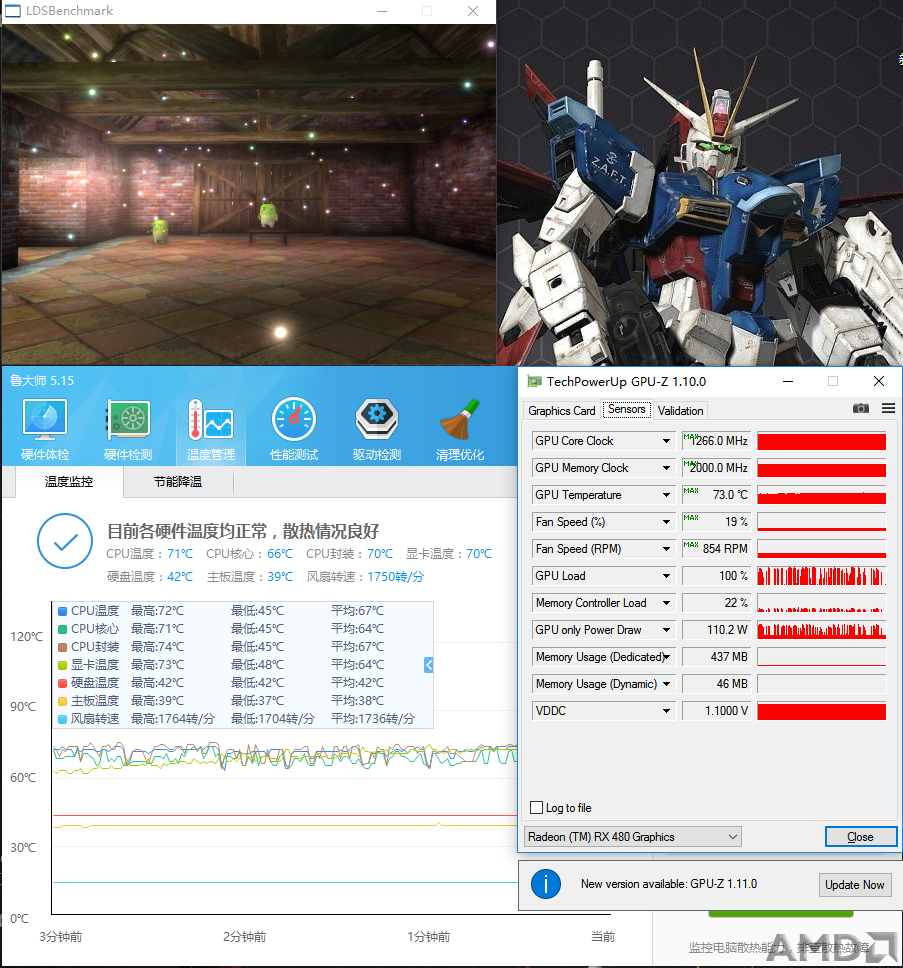The width and height of the screenshot is (903, 968).
Task: Open GPU Memory Clock sensor dropdown
Action: (666, 468)
